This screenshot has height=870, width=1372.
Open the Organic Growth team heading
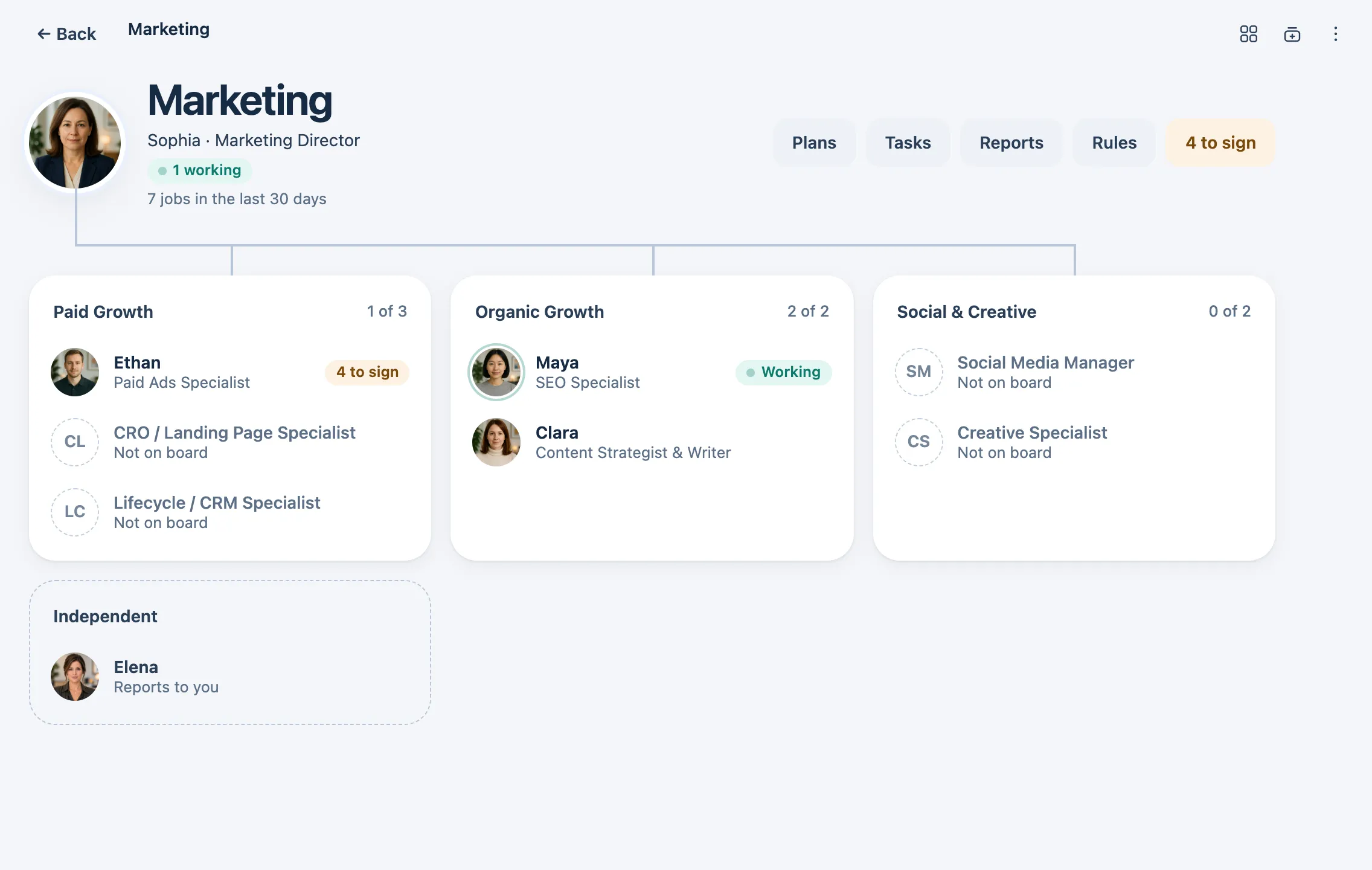(539, 312)
